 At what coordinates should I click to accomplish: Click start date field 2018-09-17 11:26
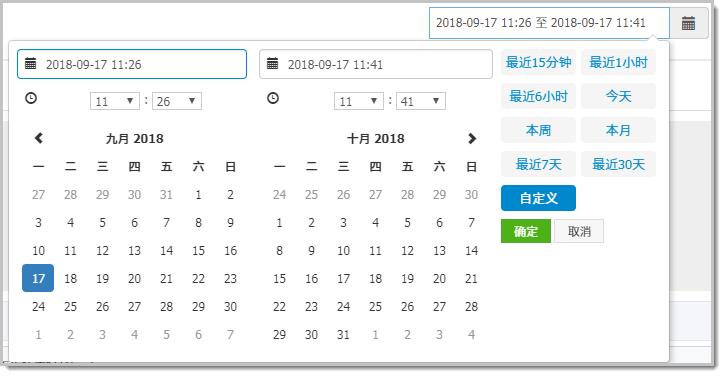pyautogui.click(x=132, y=64)
